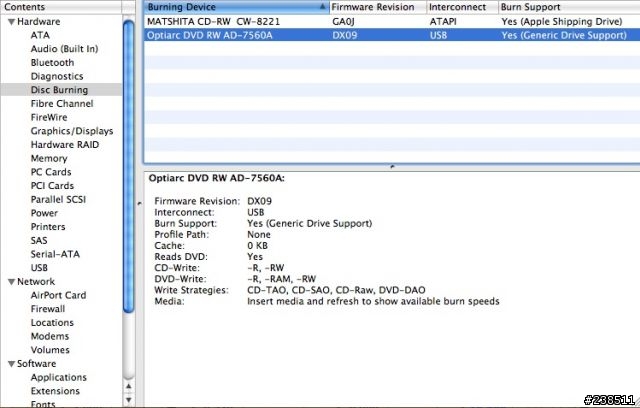Select Hardware RAID entry
Viewport: 640px width, 408px height.
coord(64,144)
